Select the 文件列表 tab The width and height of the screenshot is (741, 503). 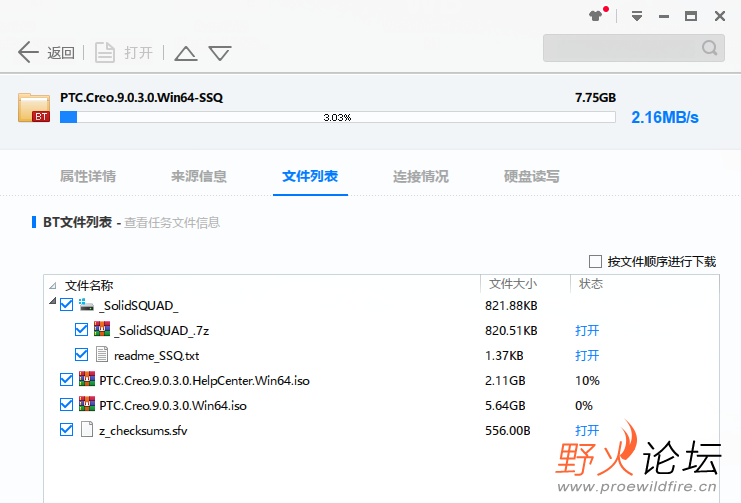310,176
